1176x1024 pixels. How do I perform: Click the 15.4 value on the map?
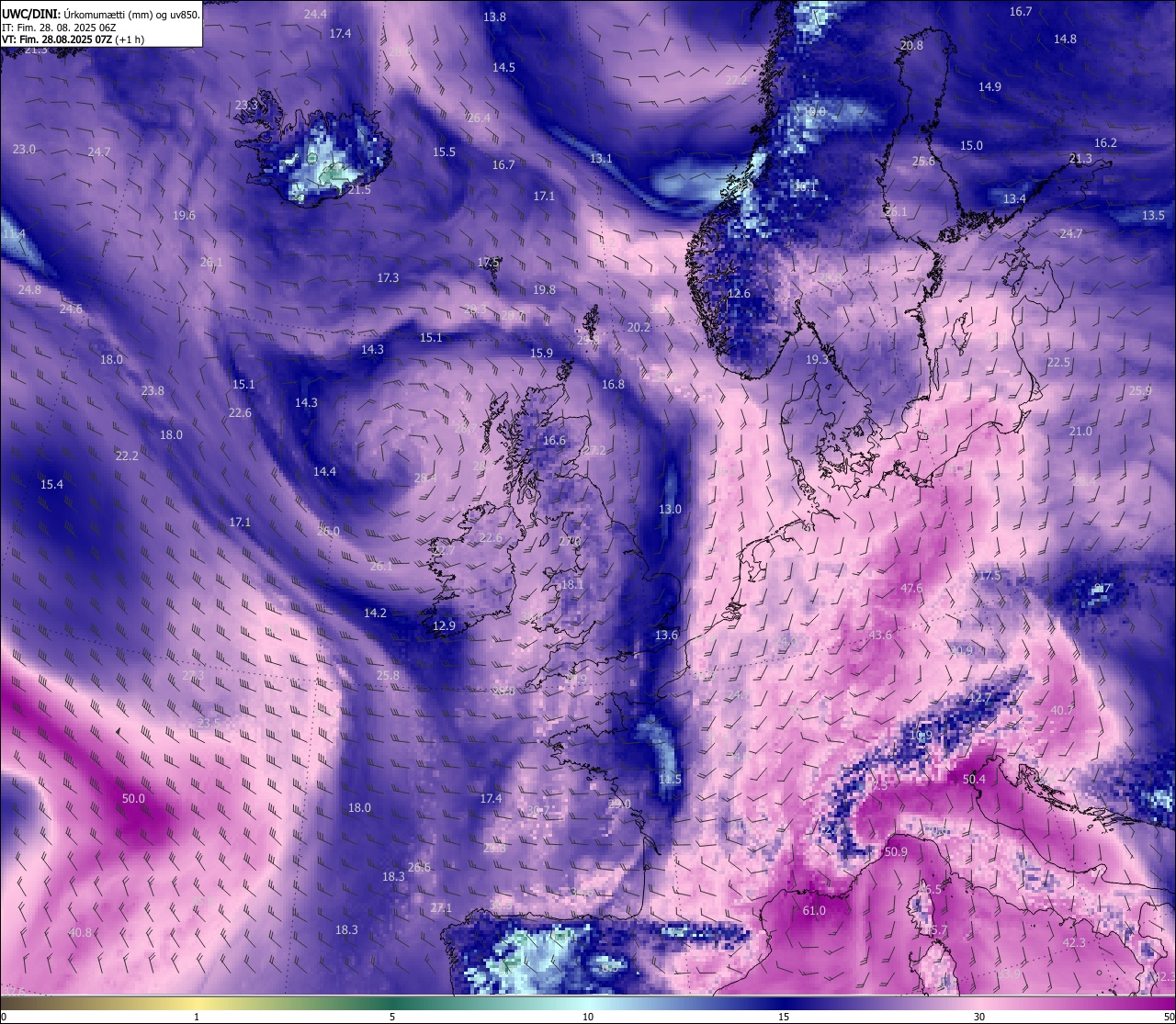(x=51, y=484)
